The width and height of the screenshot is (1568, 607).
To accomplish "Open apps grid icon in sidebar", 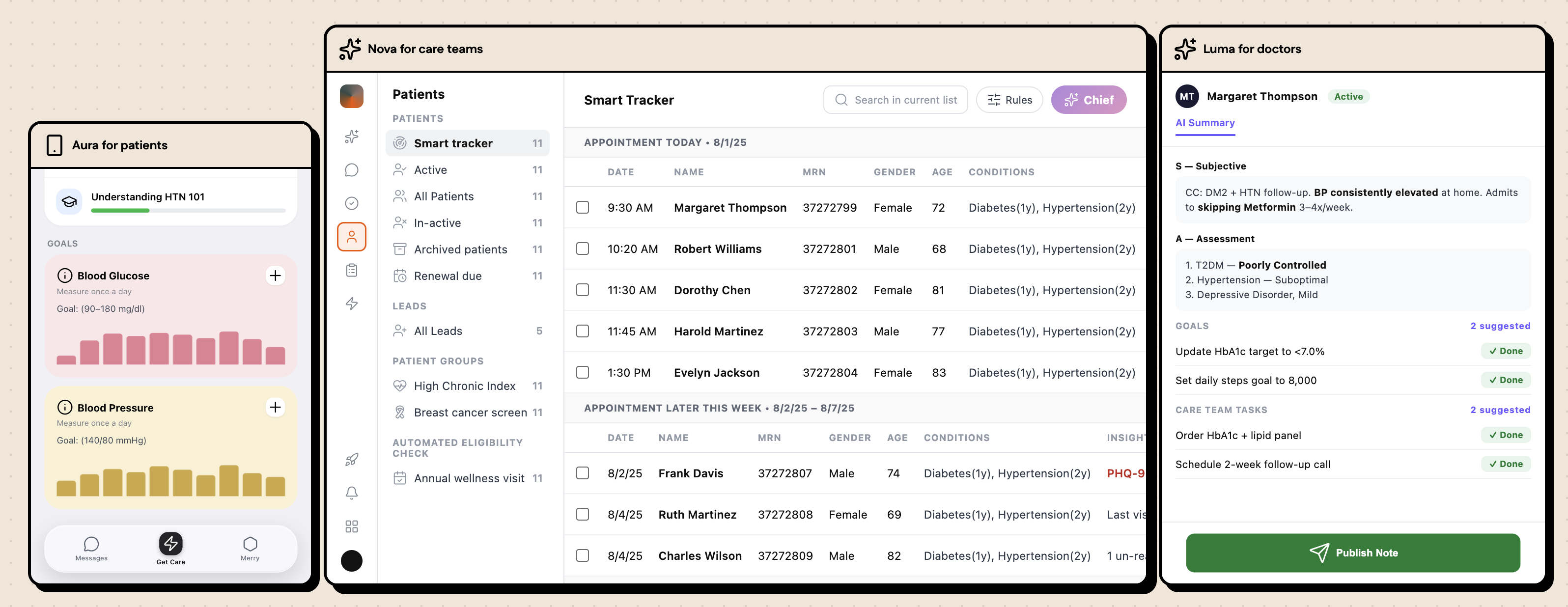I will tap(351, 526).
